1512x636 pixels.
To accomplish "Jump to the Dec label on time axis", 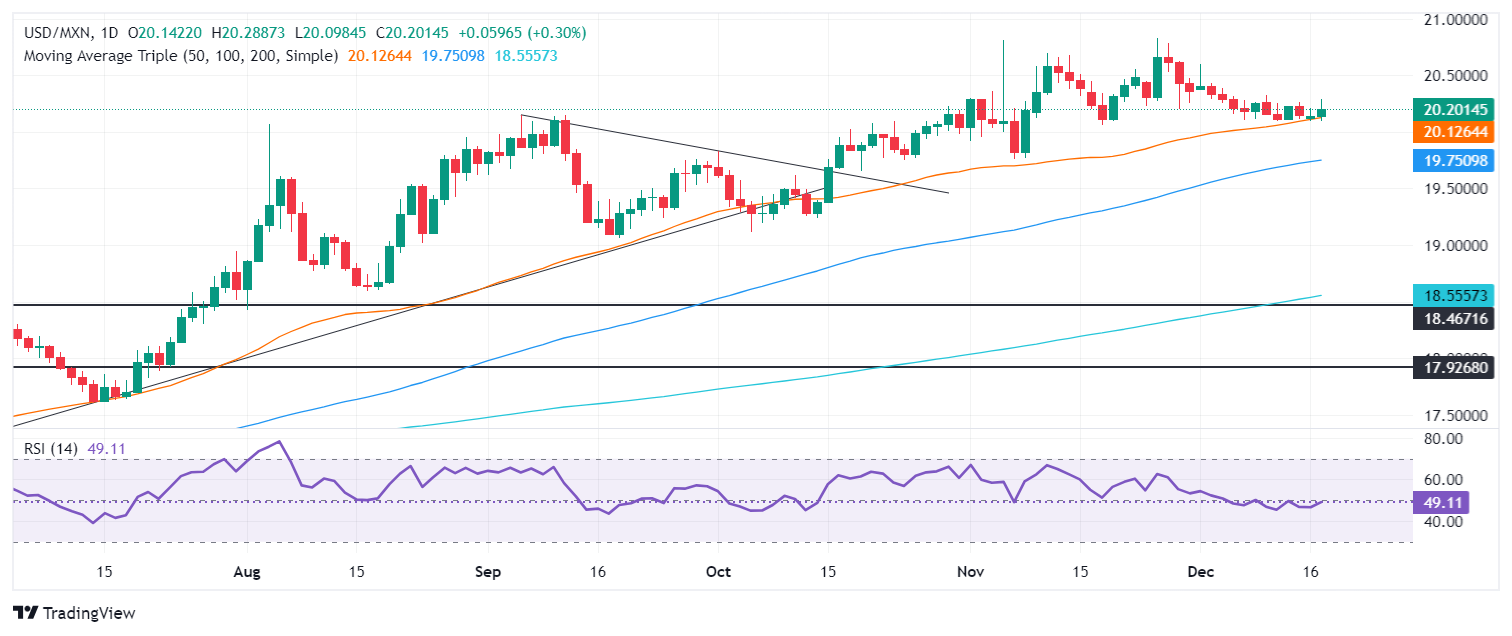I will [1200, 570].
